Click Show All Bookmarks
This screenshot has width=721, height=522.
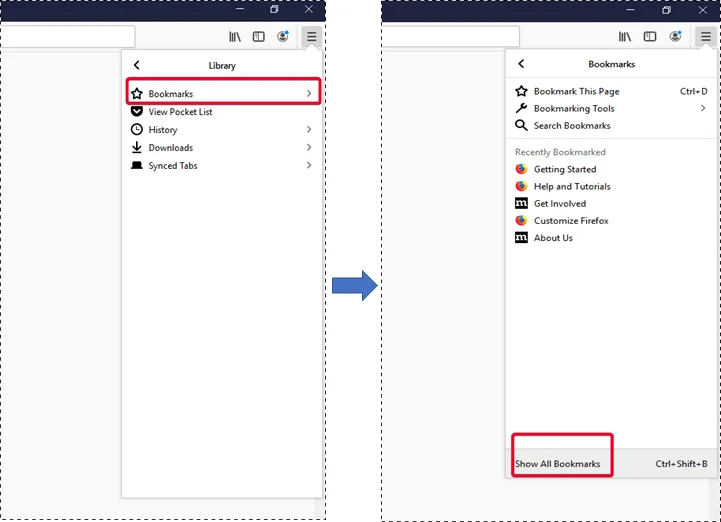(x=557, y=464)
